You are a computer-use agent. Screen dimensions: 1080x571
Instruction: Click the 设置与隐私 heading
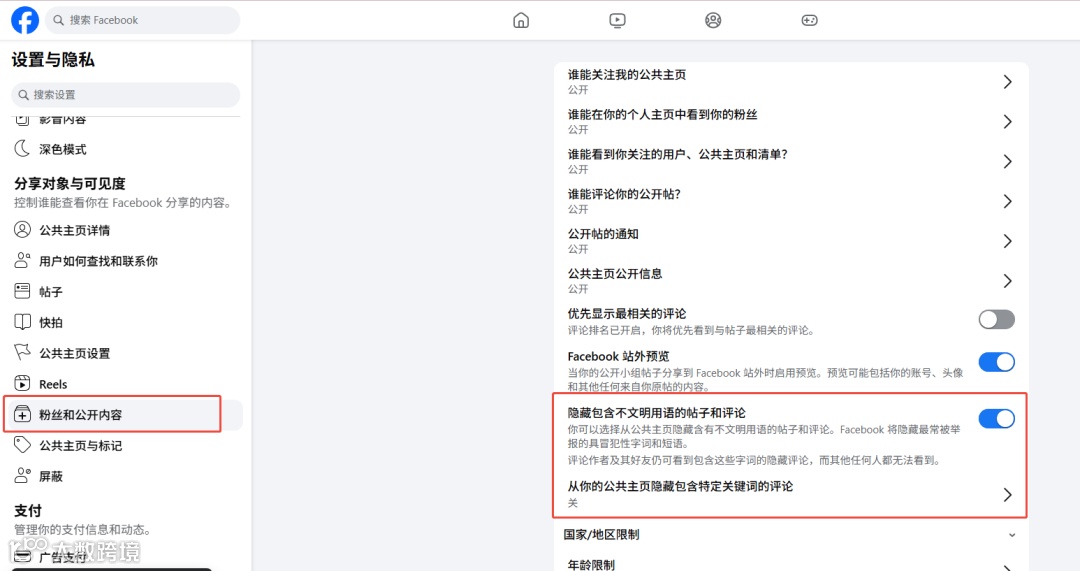(53, 60)
